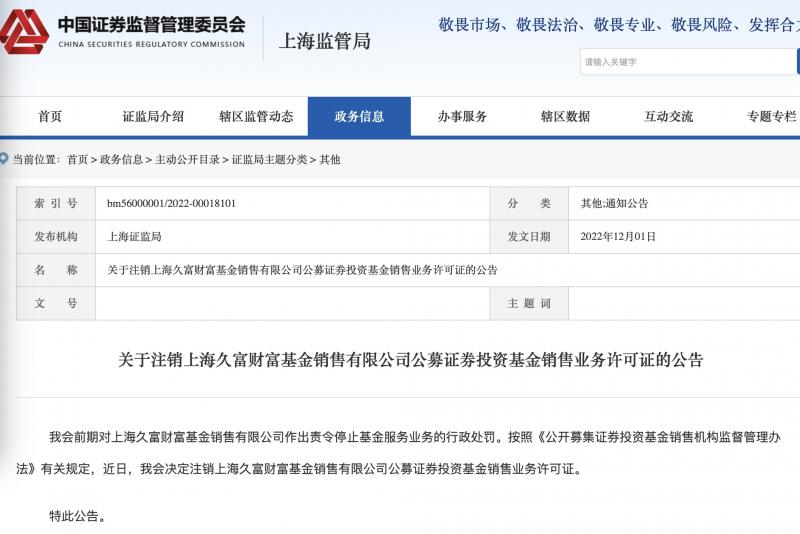Select index number bm56000001/2022-00018101
The height and width of the screenshot is (534, 800).
coord(171,204)
